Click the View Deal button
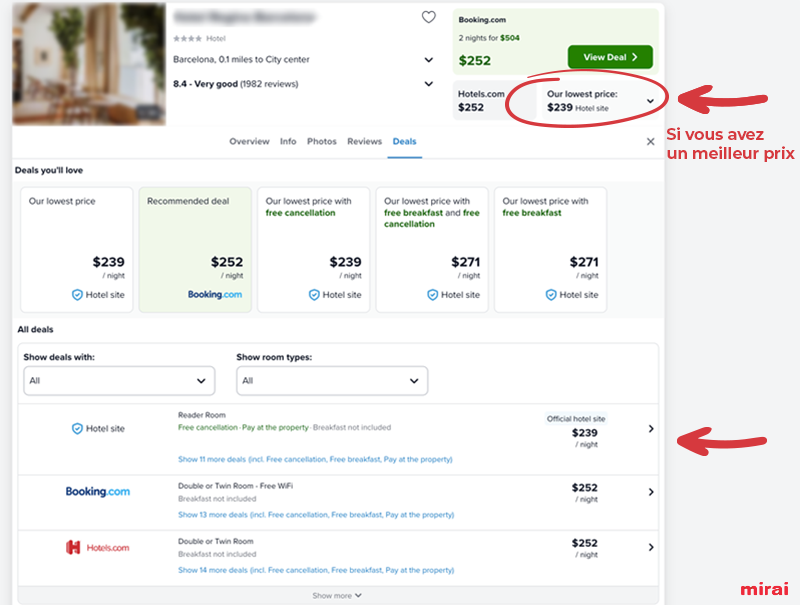 coord(608,57)
